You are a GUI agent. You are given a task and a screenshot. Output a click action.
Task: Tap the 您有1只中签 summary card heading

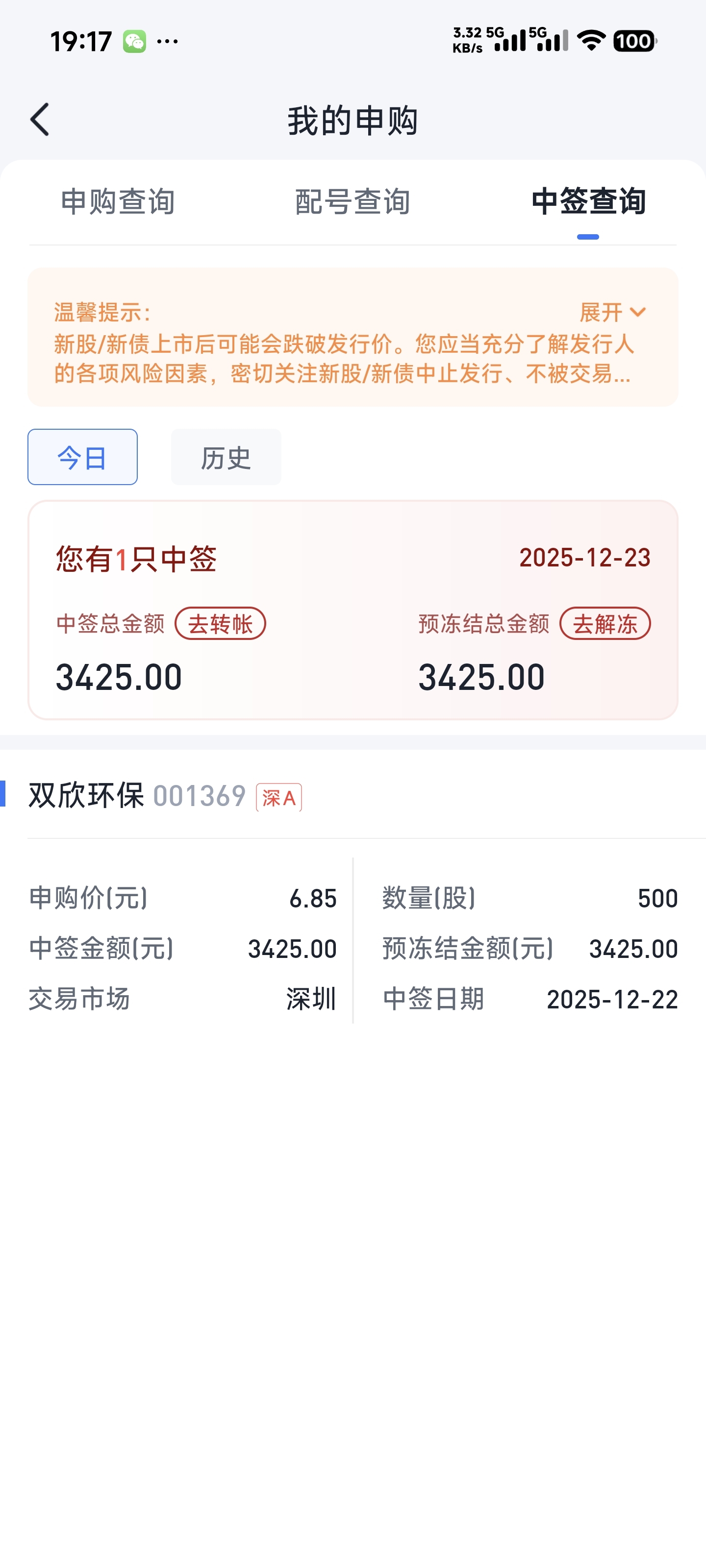coord(136,559)
